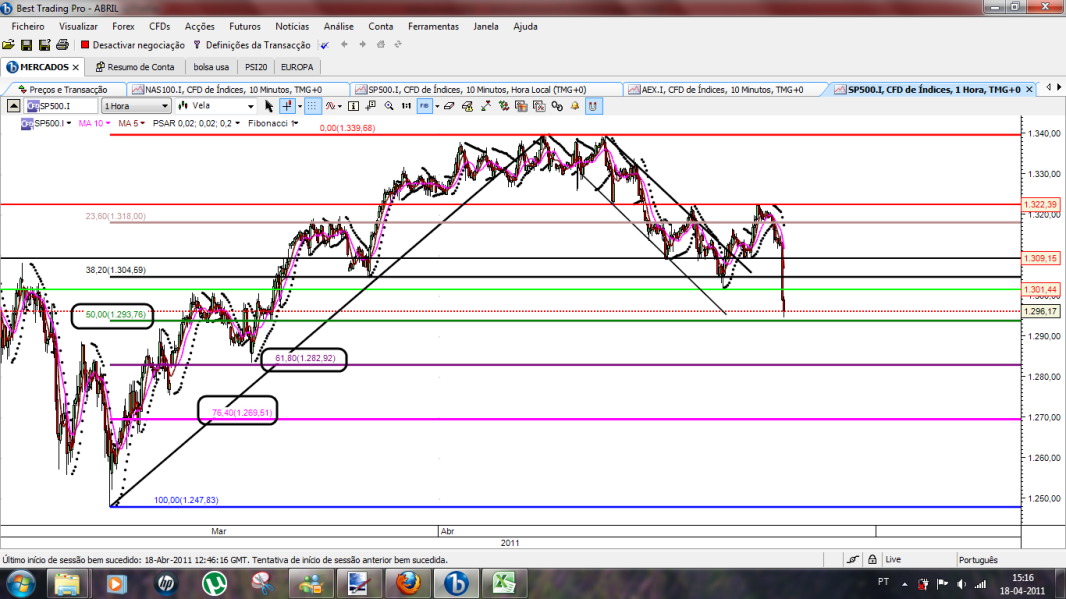Click the zoom magnifier icon
The height and width of the screenshot is (599, 1066).
389,106
